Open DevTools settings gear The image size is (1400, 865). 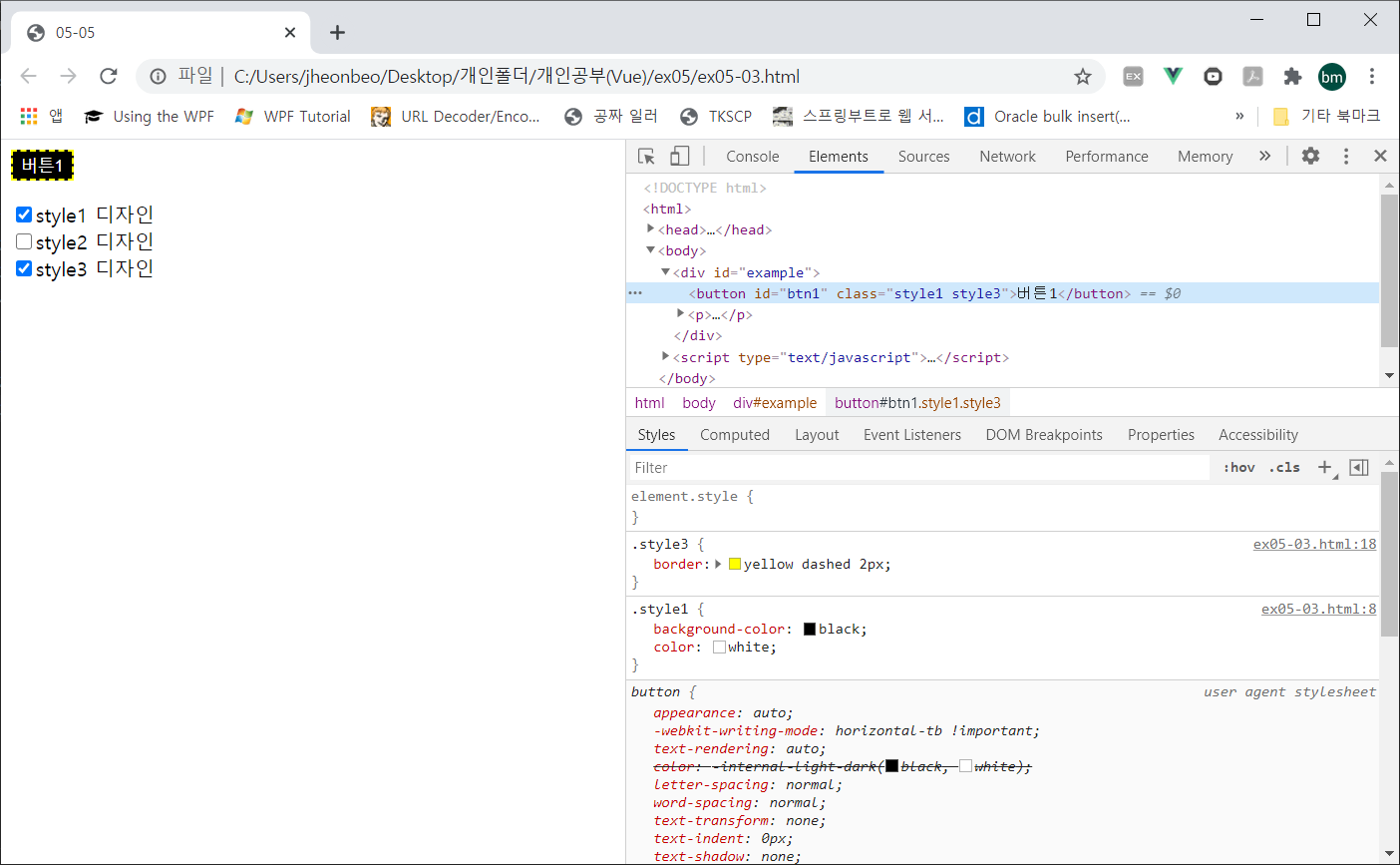click(1310, 156)
